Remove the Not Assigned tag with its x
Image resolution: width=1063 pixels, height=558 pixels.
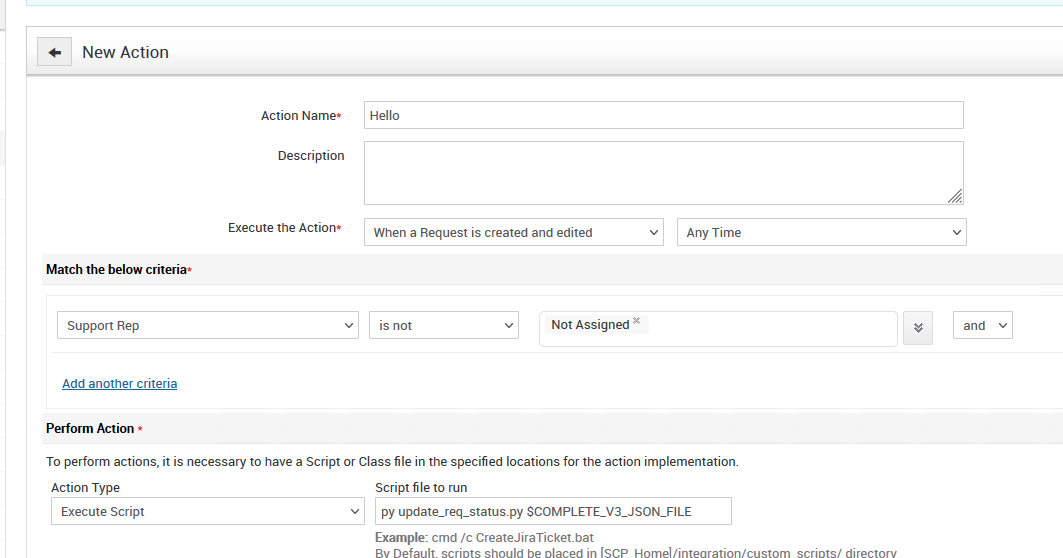636,321
